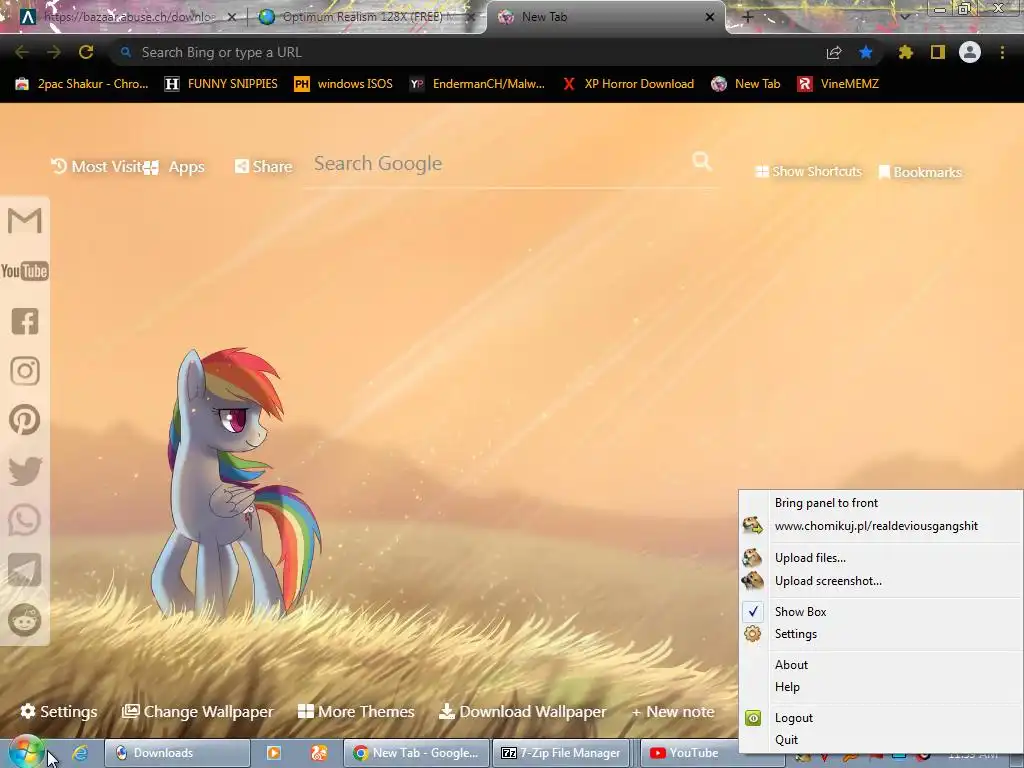Select Help in the tray menu
Screen dimensions: 1024x768
tap(880, 687)
